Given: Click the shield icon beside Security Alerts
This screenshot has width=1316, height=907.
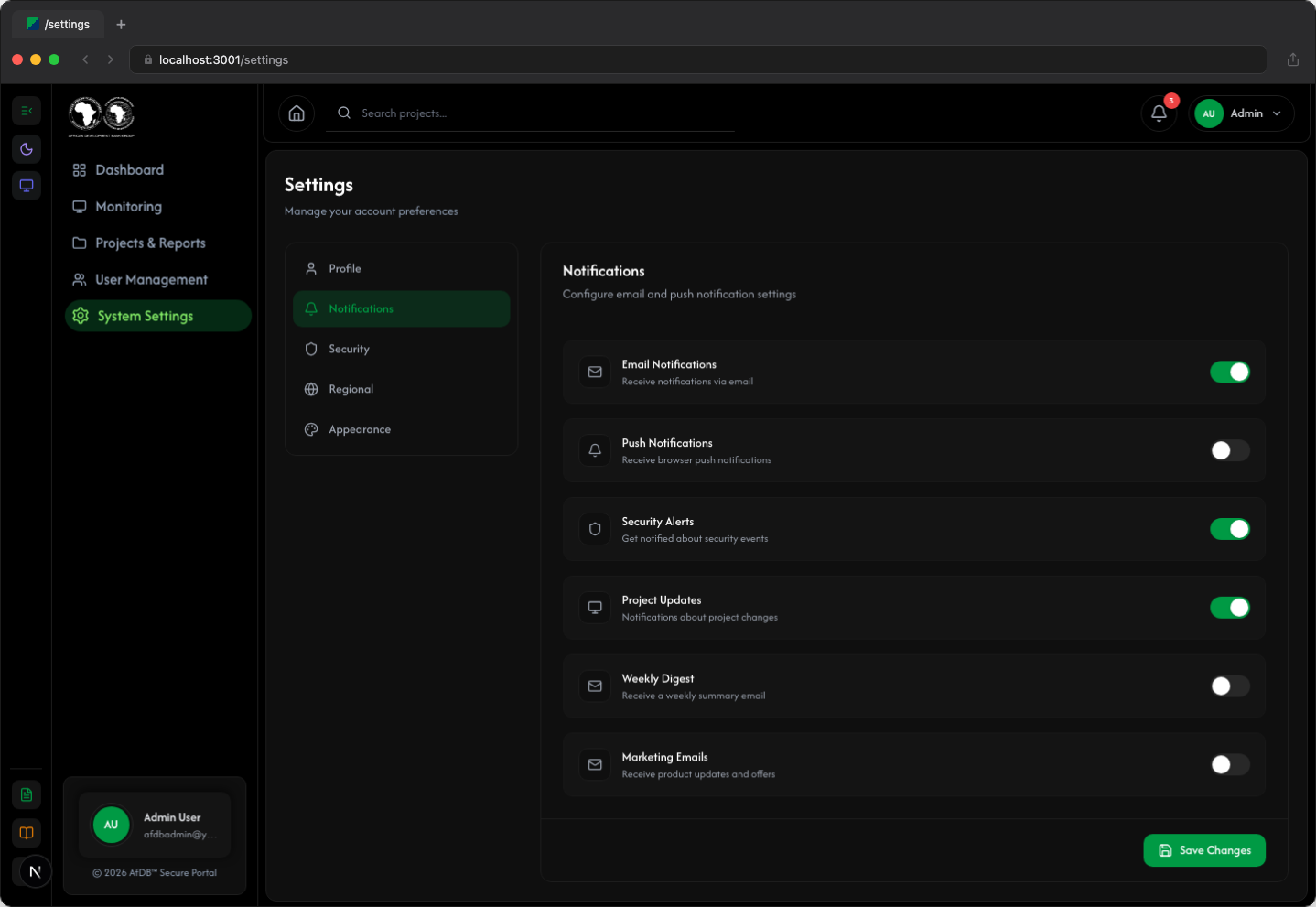Looking at the screenshot, I should pos(595,529).
